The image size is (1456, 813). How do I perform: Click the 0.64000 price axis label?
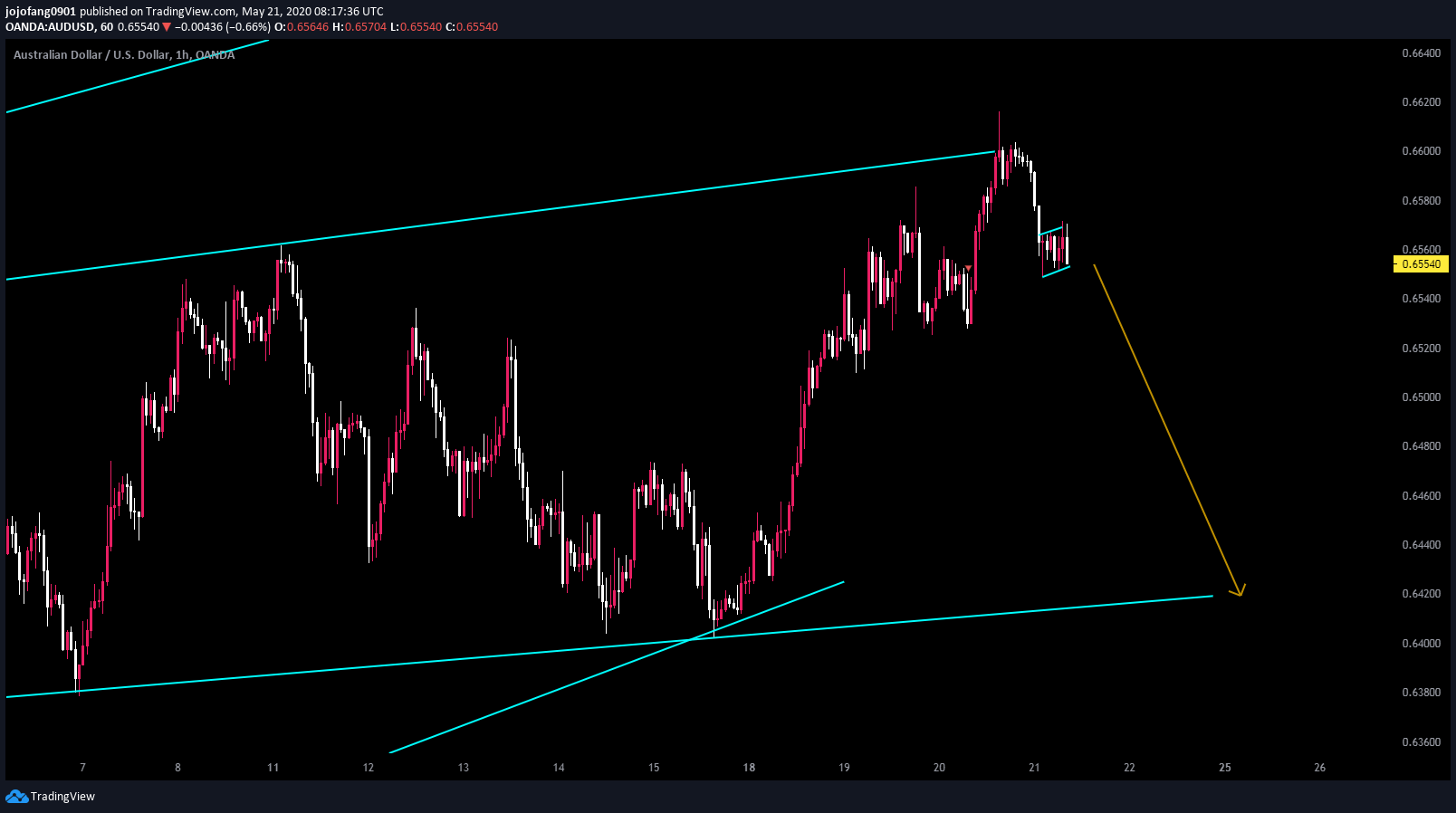pyautogui.click(x=1421, y=644)
